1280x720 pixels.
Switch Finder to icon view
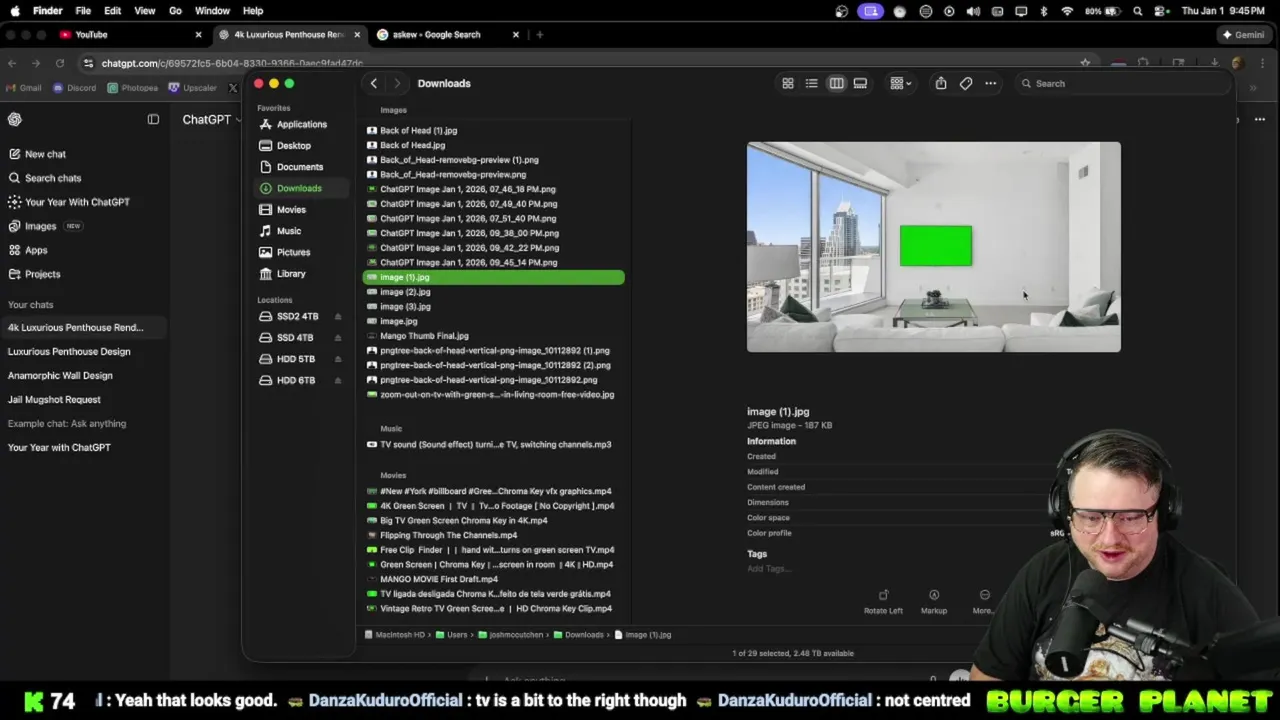click(788, 84)
